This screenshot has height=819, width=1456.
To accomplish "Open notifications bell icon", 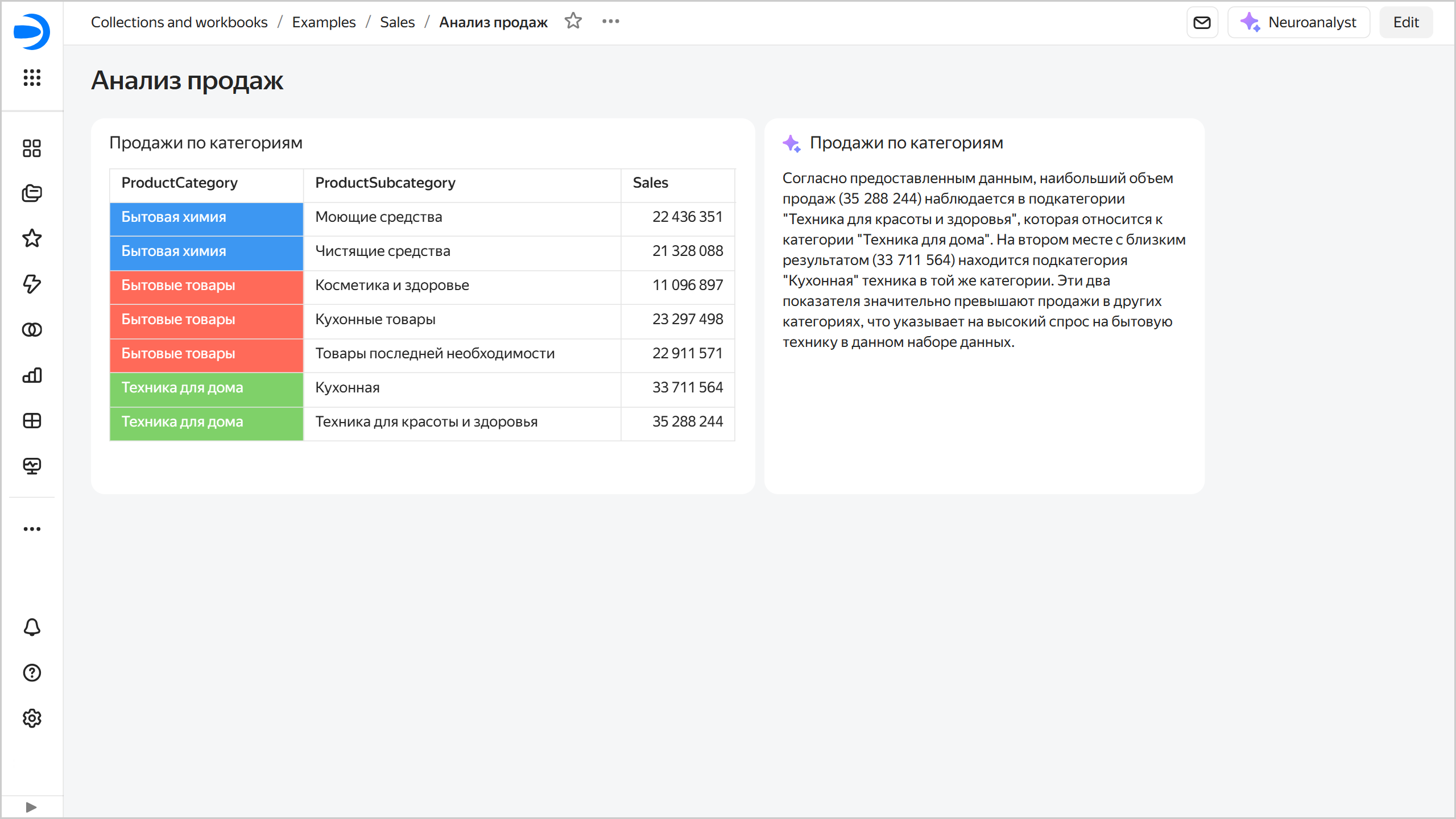I will [x=32, y=627].
